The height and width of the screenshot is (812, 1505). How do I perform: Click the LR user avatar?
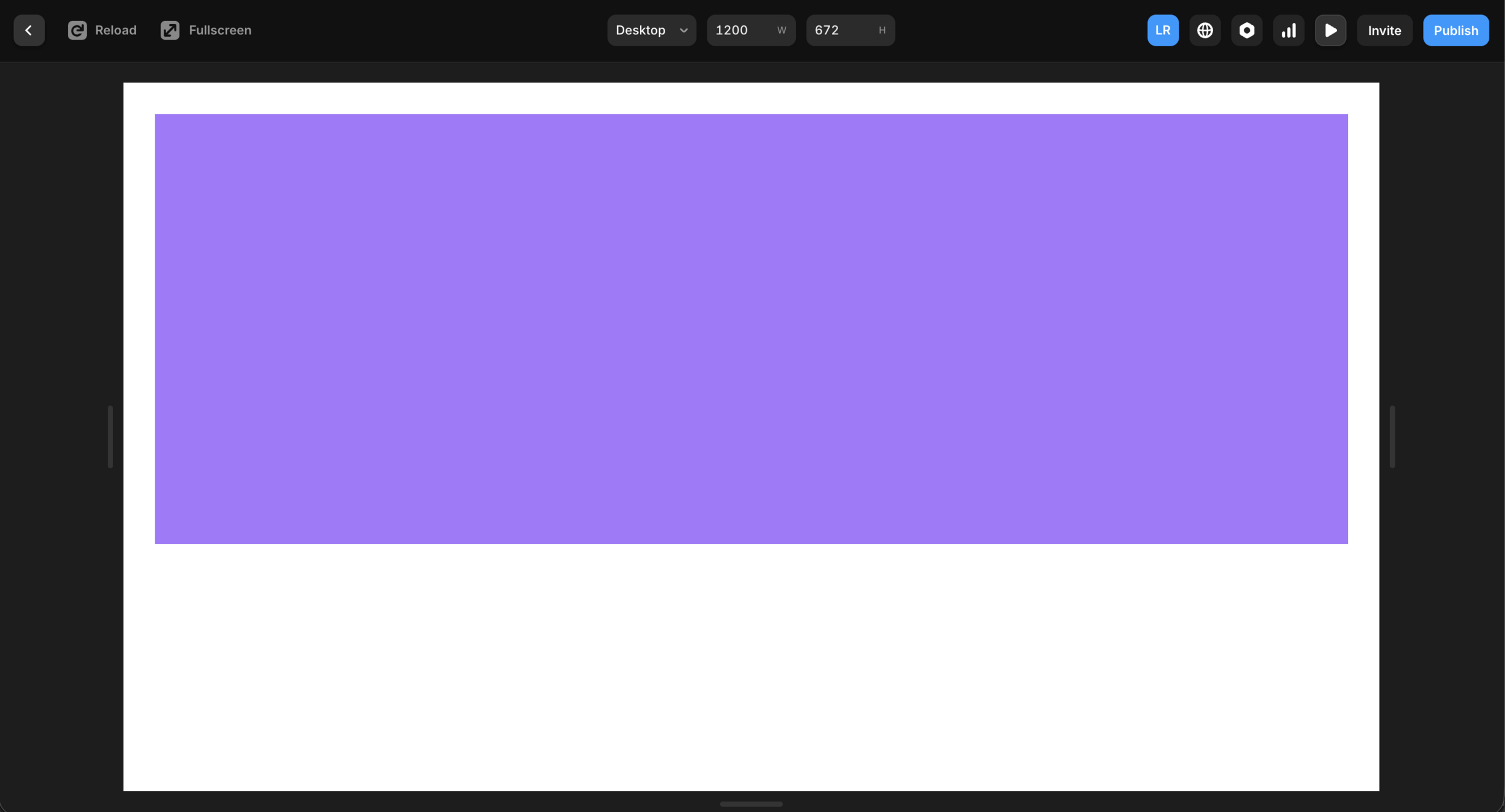click(x=1162, y=30)
